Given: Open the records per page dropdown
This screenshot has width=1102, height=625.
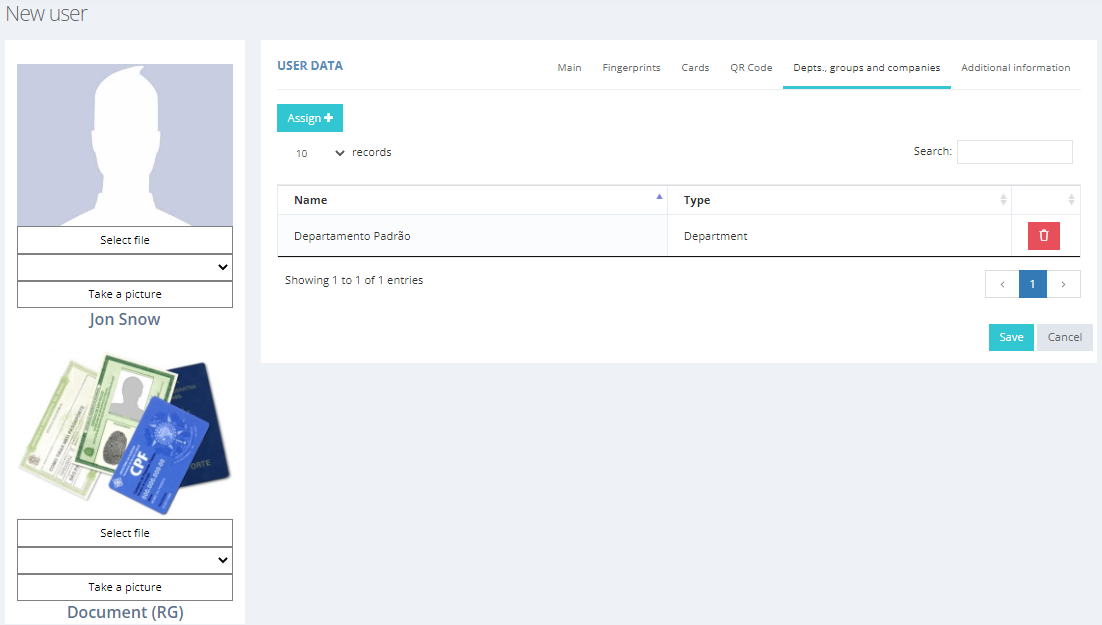Looking at the screenshot, I should (320, 153).
